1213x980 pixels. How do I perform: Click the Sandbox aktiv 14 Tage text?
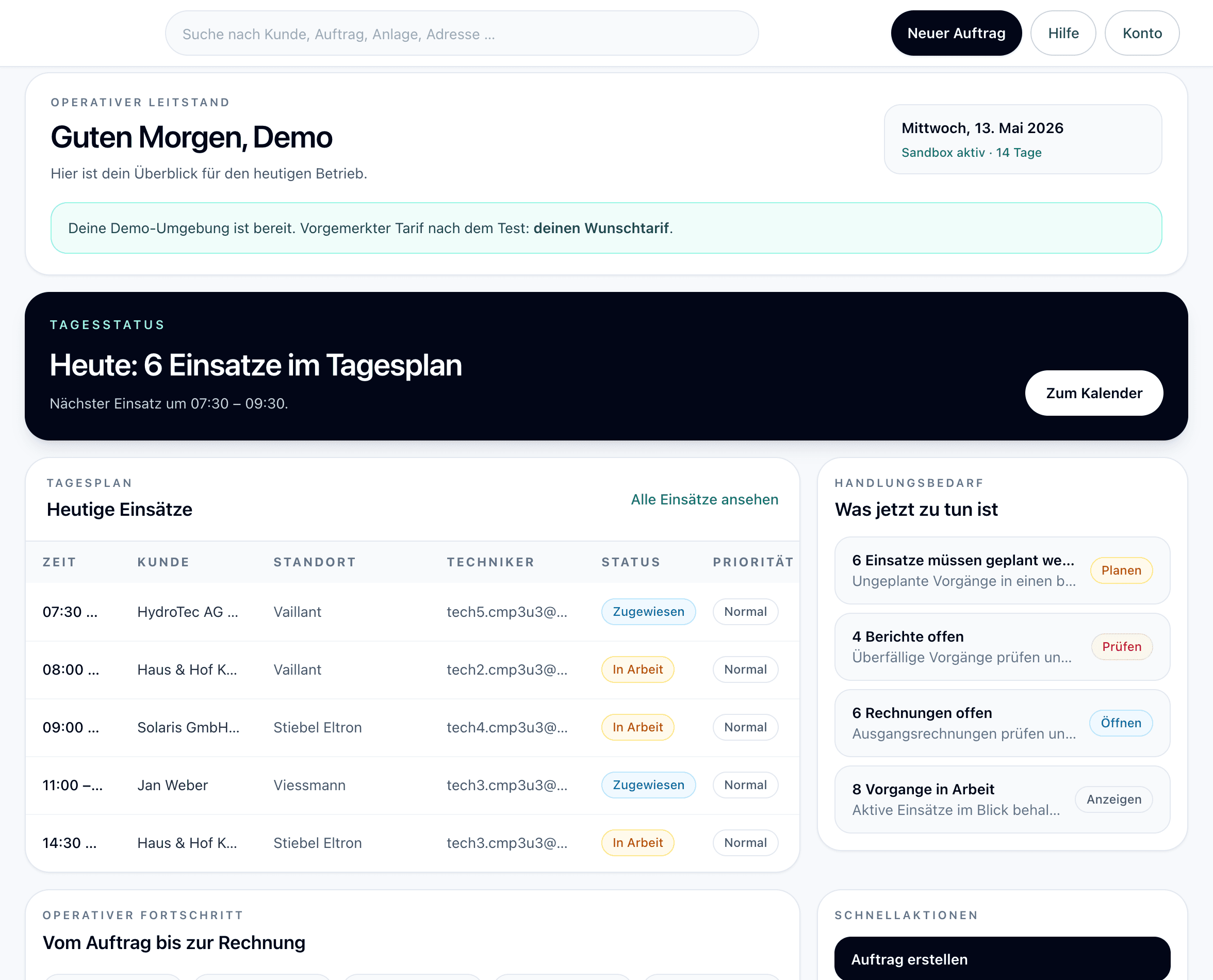971,153
